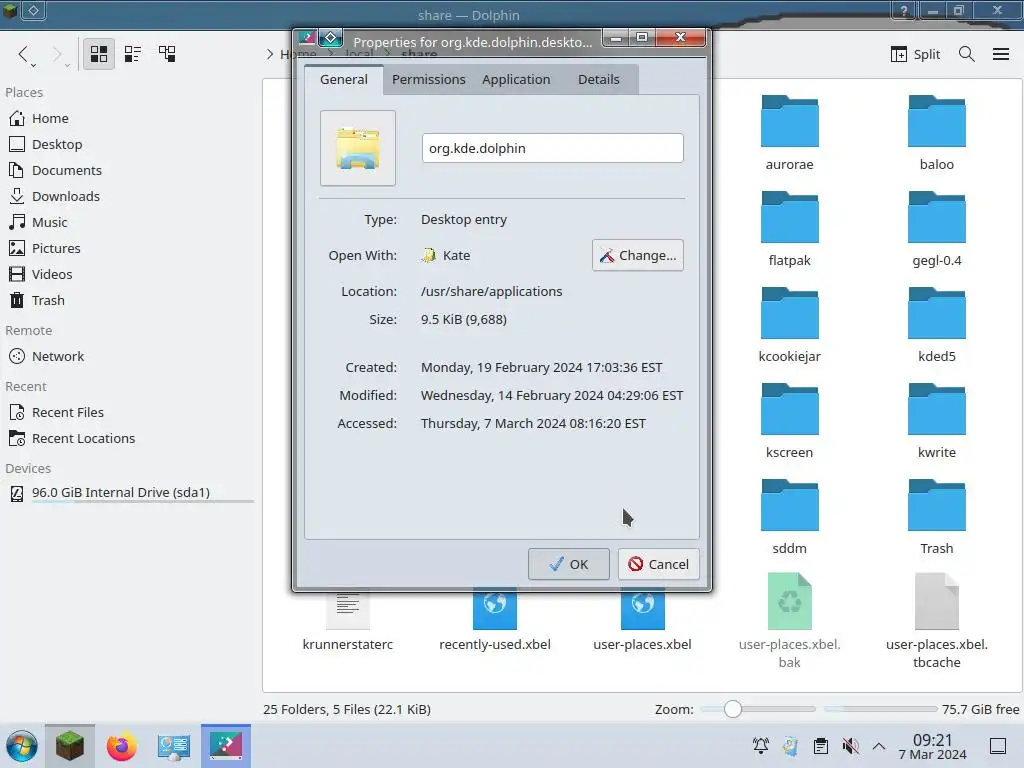Adjust the Zoom slider handle
Screen dimensions: 1024x768
tap(733, 709)
